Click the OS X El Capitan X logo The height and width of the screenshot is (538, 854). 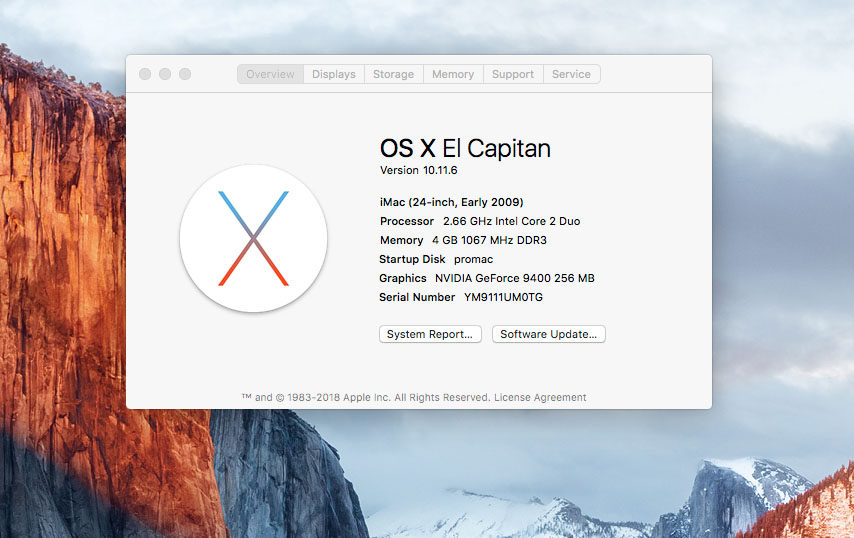pyautogui.click(x=253, y=238)
